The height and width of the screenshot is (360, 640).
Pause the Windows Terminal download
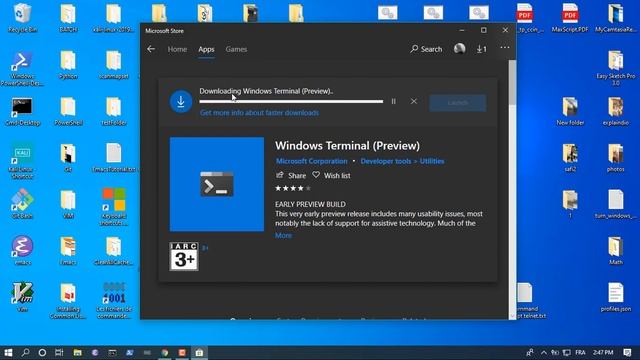click(x=393, y=101)
